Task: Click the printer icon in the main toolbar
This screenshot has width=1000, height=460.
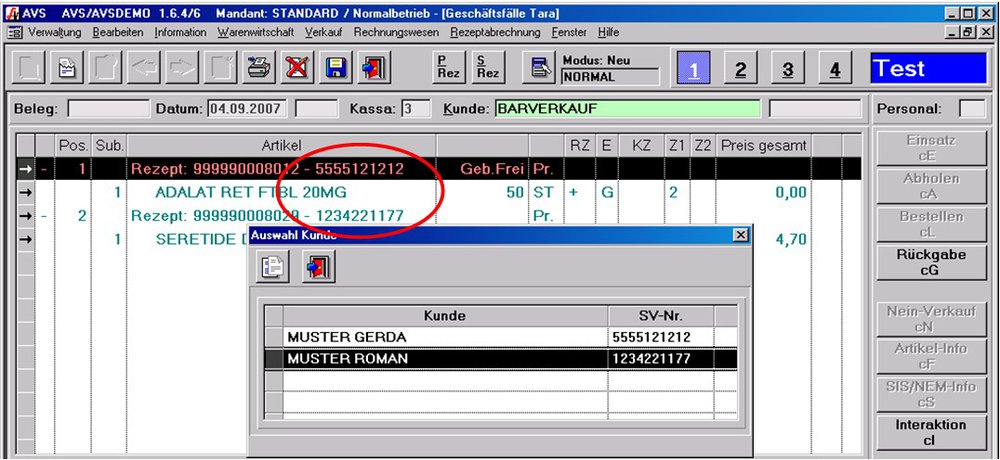Action: [x=259, y=68]
